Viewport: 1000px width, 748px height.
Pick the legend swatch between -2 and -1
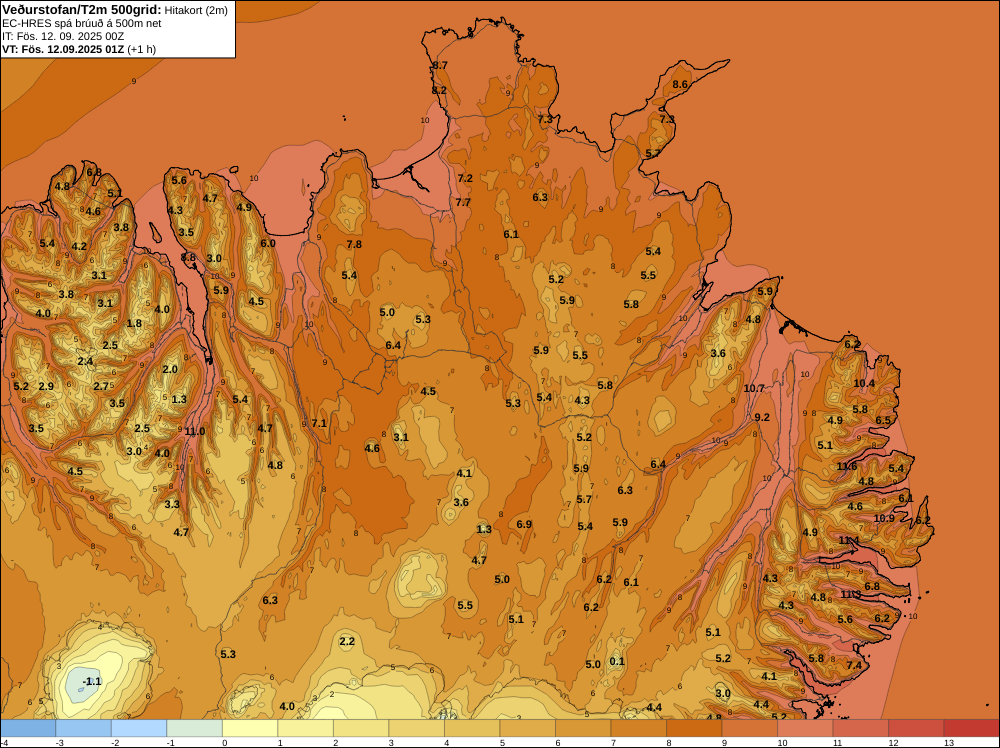click(x=139, y=728)
